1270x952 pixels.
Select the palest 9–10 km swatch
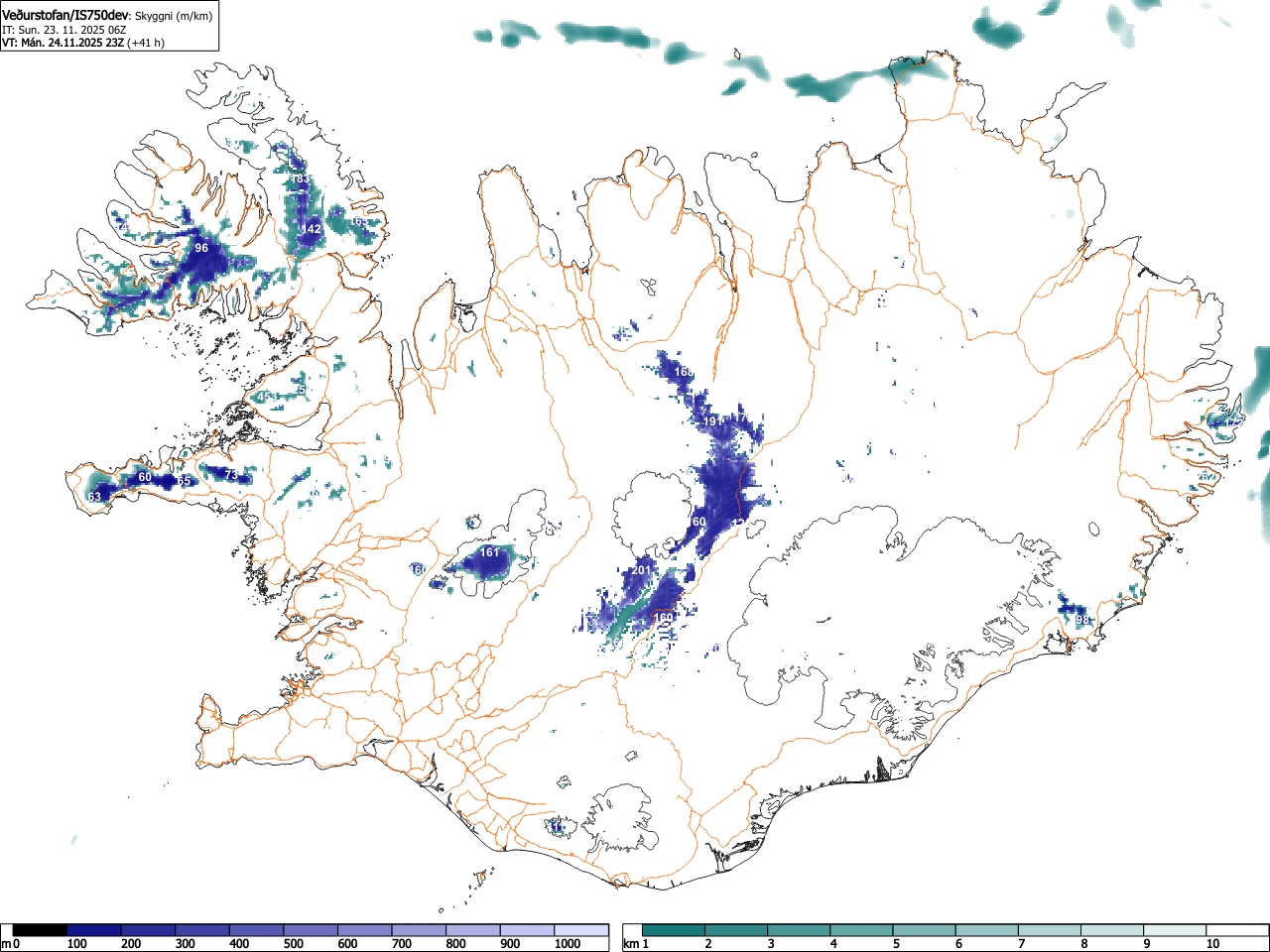[1175, 930]
